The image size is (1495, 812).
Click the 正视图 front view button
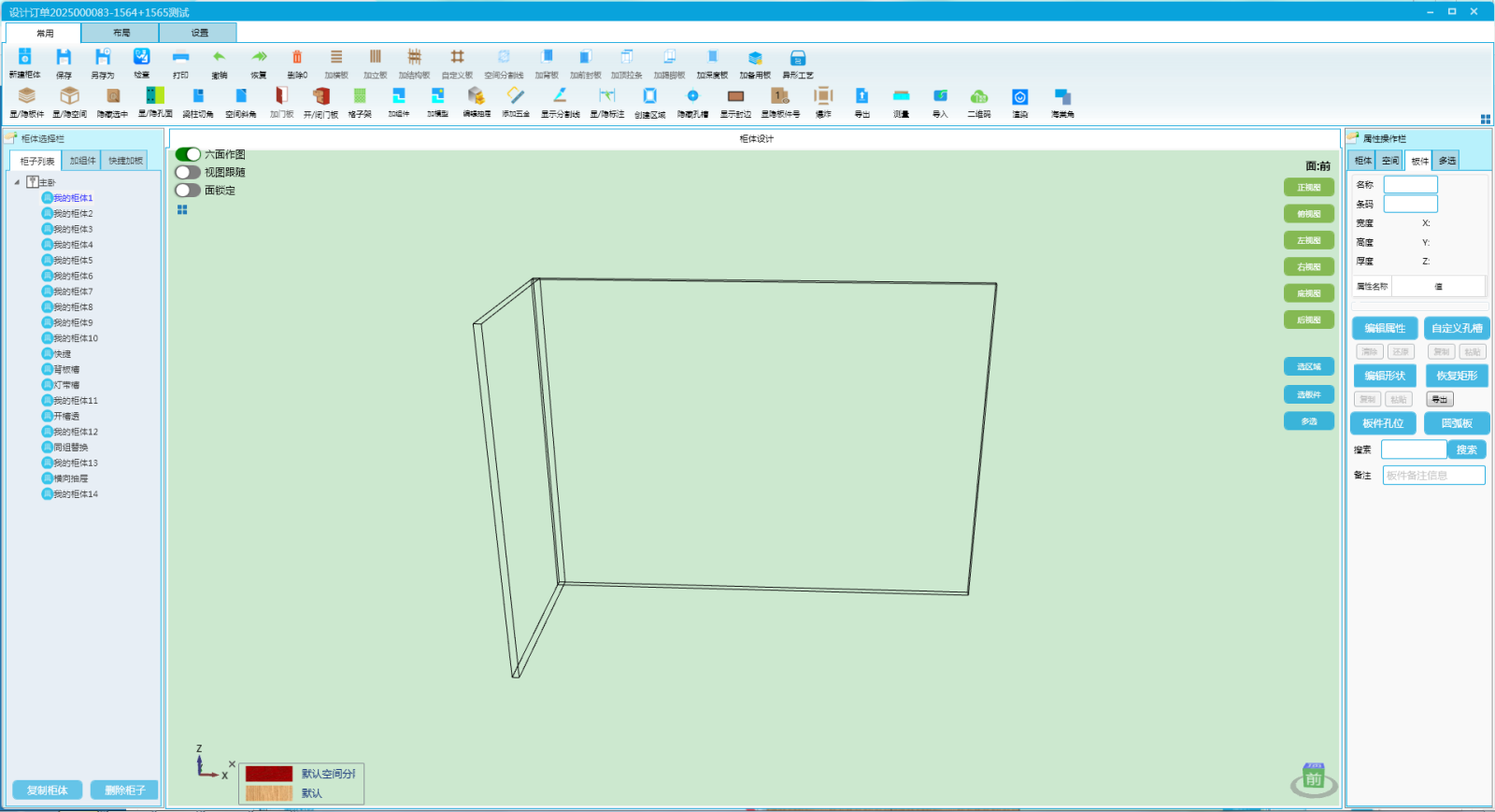click(x=1309, y=188)
